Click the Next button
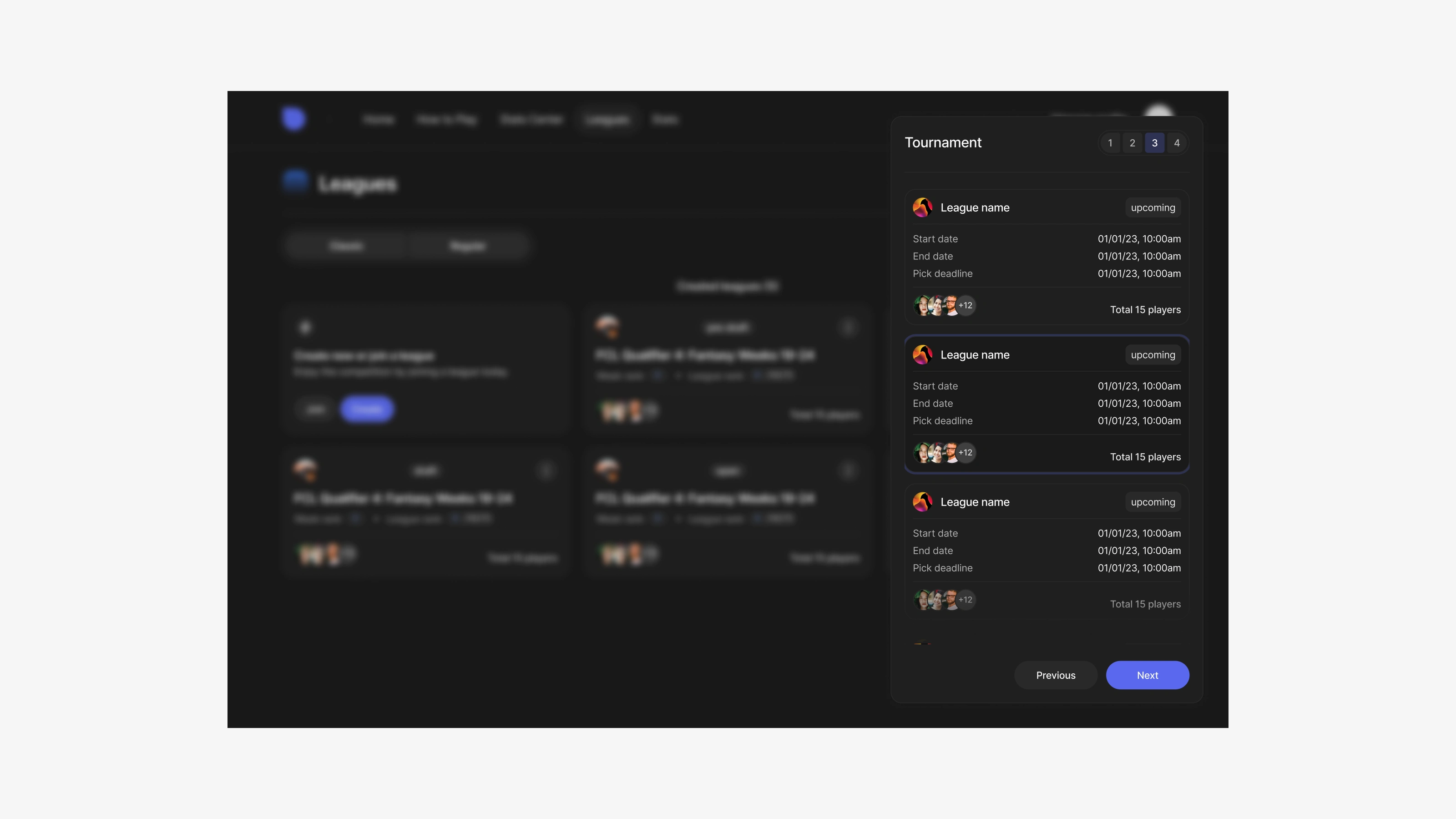1456x819 pixels. [1148, 675]
